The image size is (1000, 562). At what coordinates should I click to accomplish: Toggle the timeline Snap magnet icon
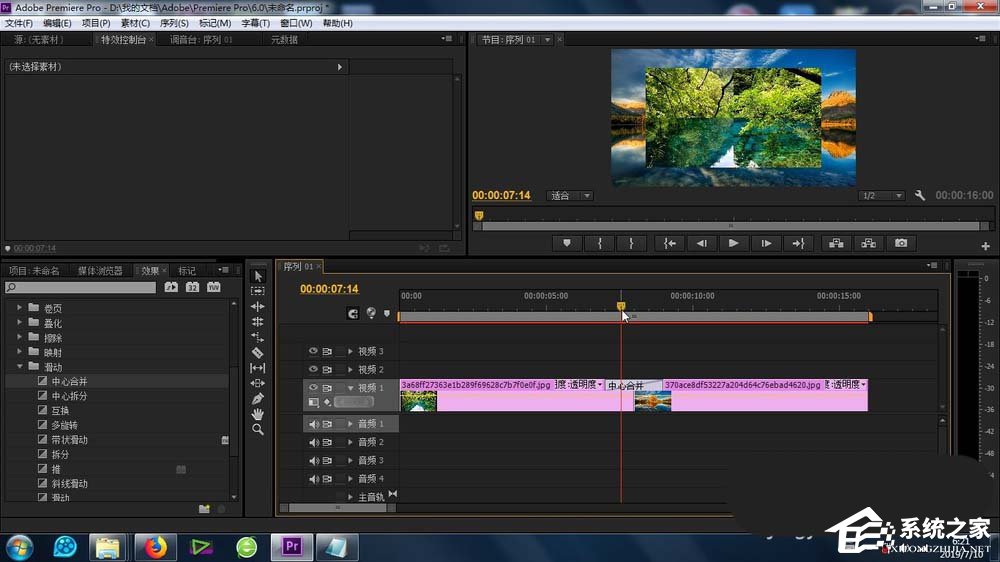pos(353,313)
